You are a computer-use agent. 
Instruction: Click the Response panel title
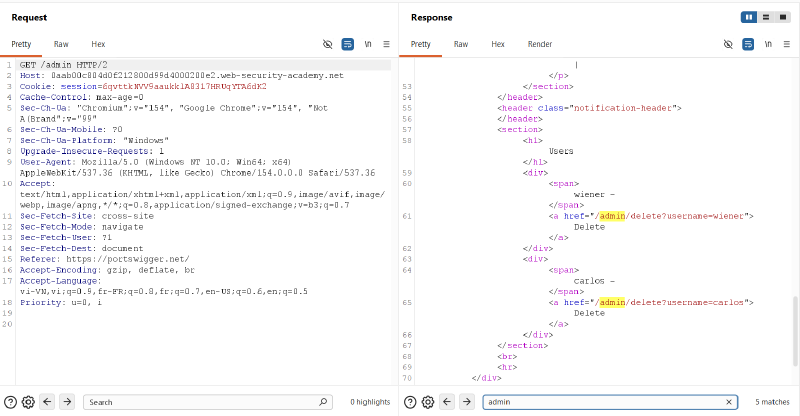point(432,17)
